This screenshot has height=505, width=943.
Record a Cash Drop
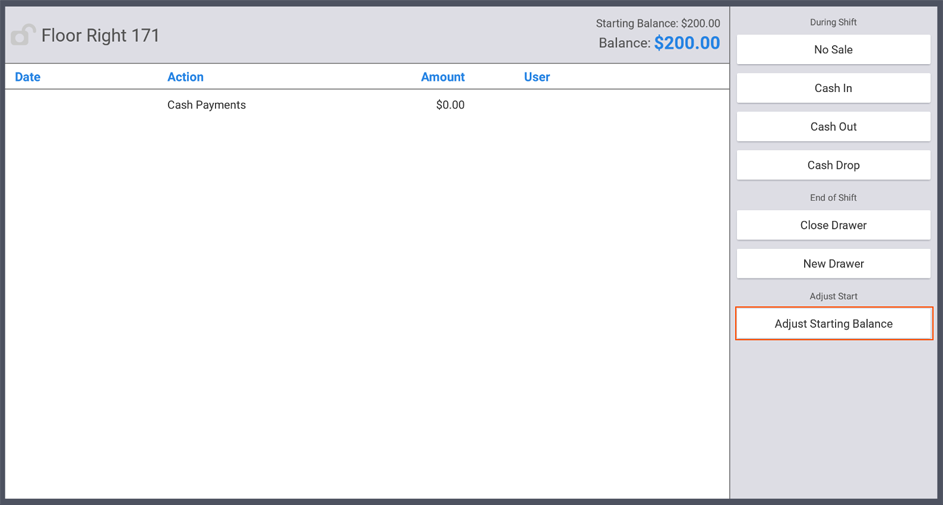click(833, 165)
